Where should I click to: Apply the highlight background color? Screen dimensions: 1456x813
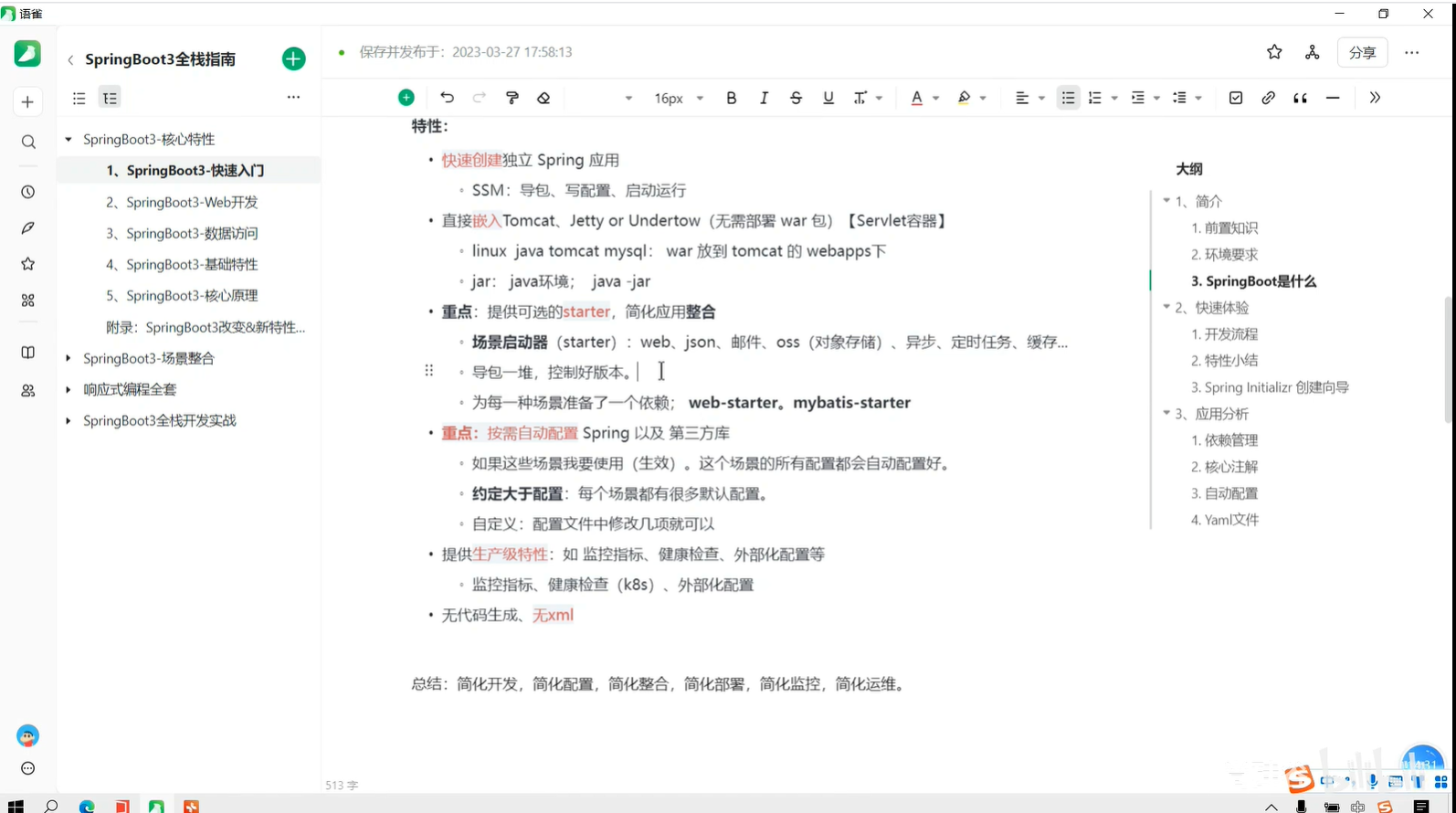(964, 98)
